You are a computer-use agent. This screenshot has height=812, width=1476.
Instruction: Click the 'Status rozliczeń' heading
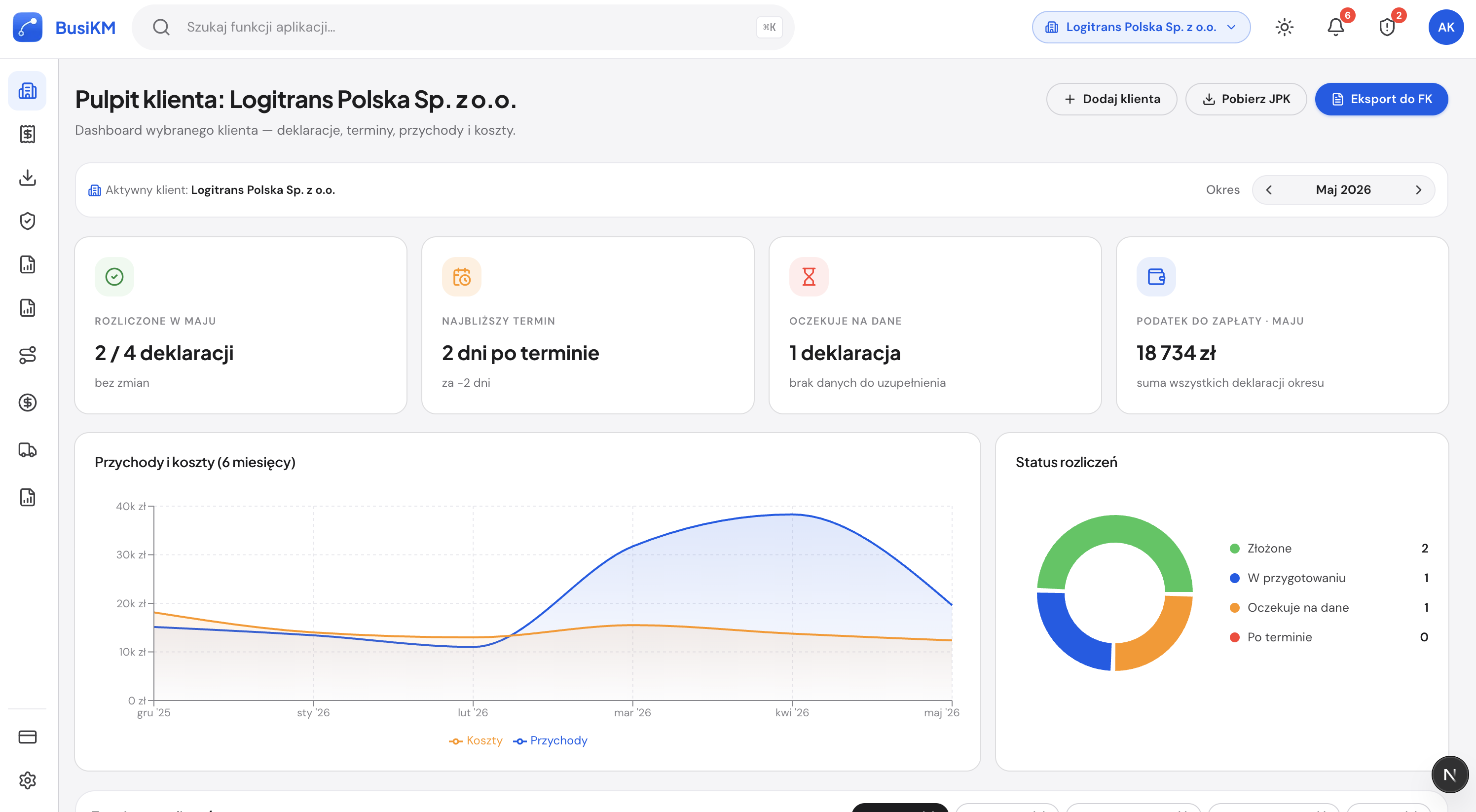click(1067, 462)
